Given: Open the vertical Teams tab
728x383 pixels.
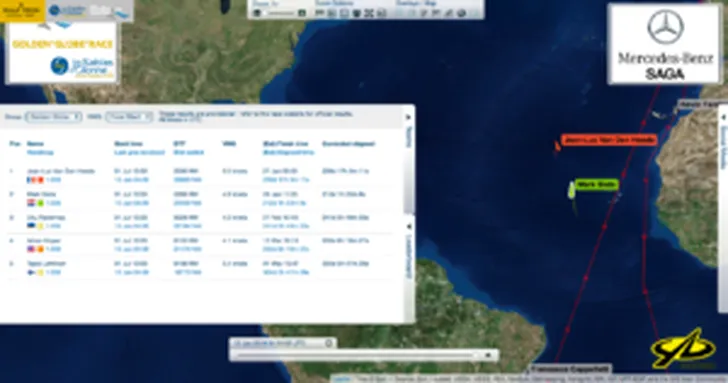Looking at the screenshot, I should click(409, 138).
